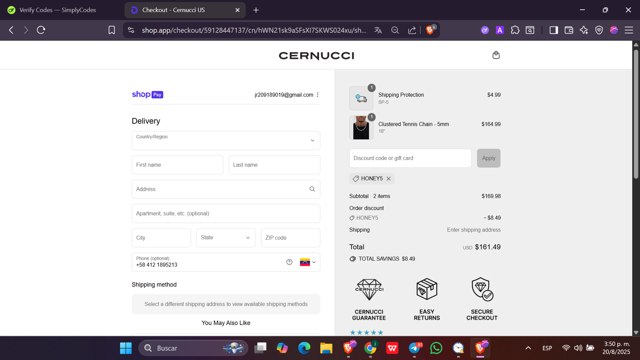Click the Secure Checkout badge

pyautogui.click(x=482, y=299)
